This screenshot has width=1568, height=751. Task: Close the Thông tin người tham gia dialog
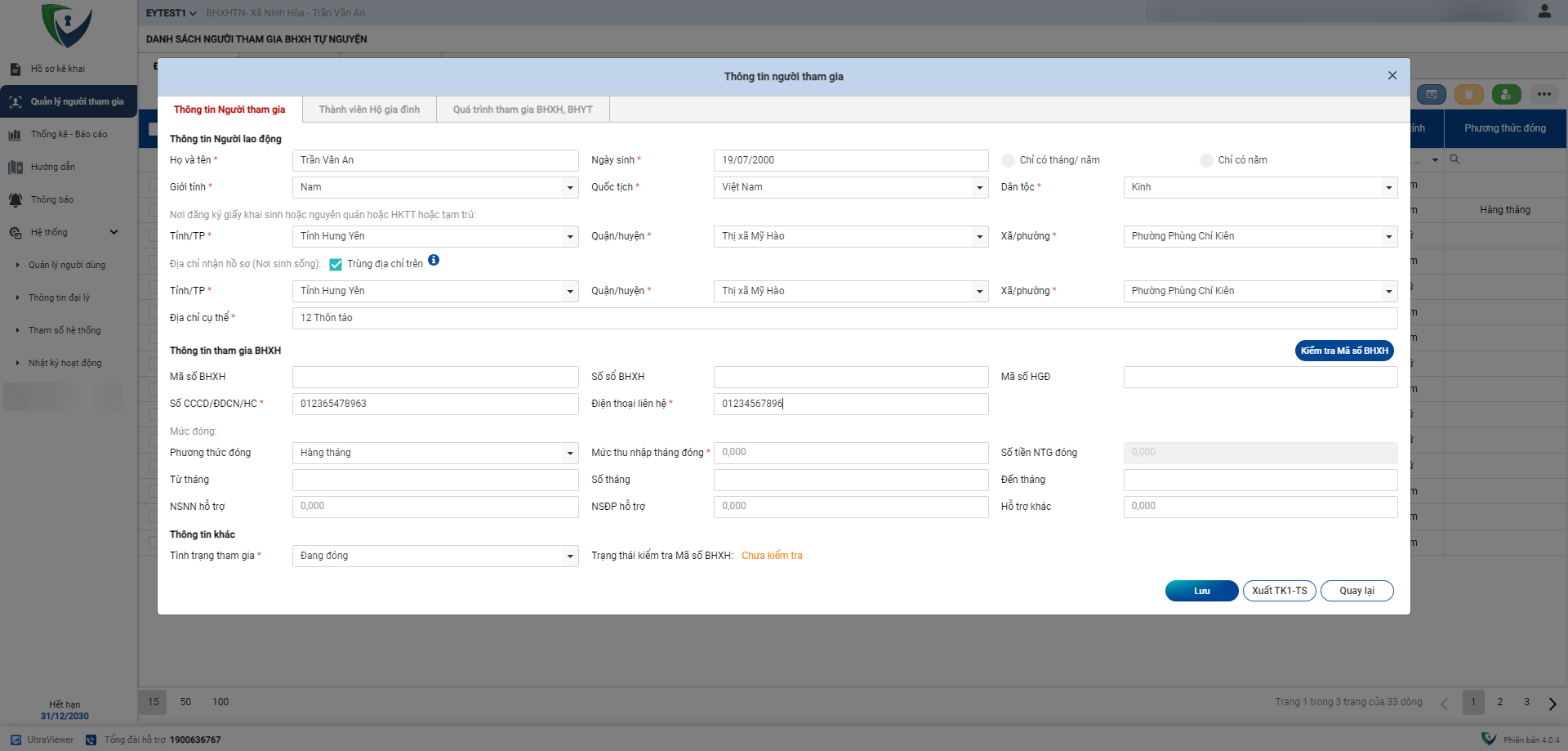1392,76
